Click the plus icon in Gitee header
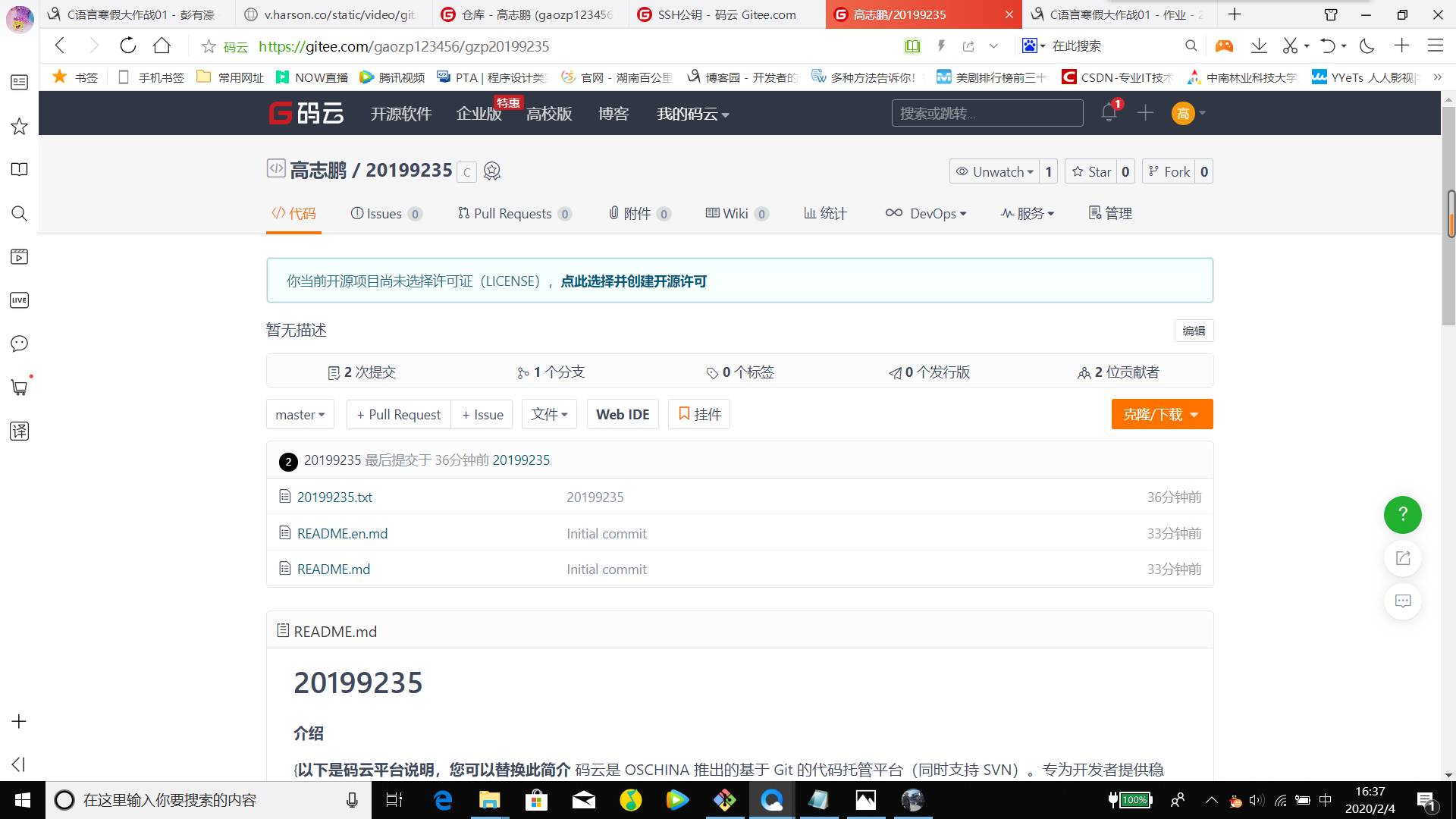Viewport: 1456px width, 819px height. point(1145,113)
